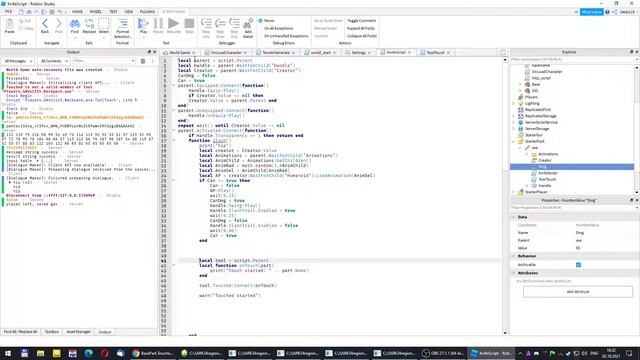Viewport: 640px width, 360px height.
Task: Click the Add Watch icon
Action: 248,28
